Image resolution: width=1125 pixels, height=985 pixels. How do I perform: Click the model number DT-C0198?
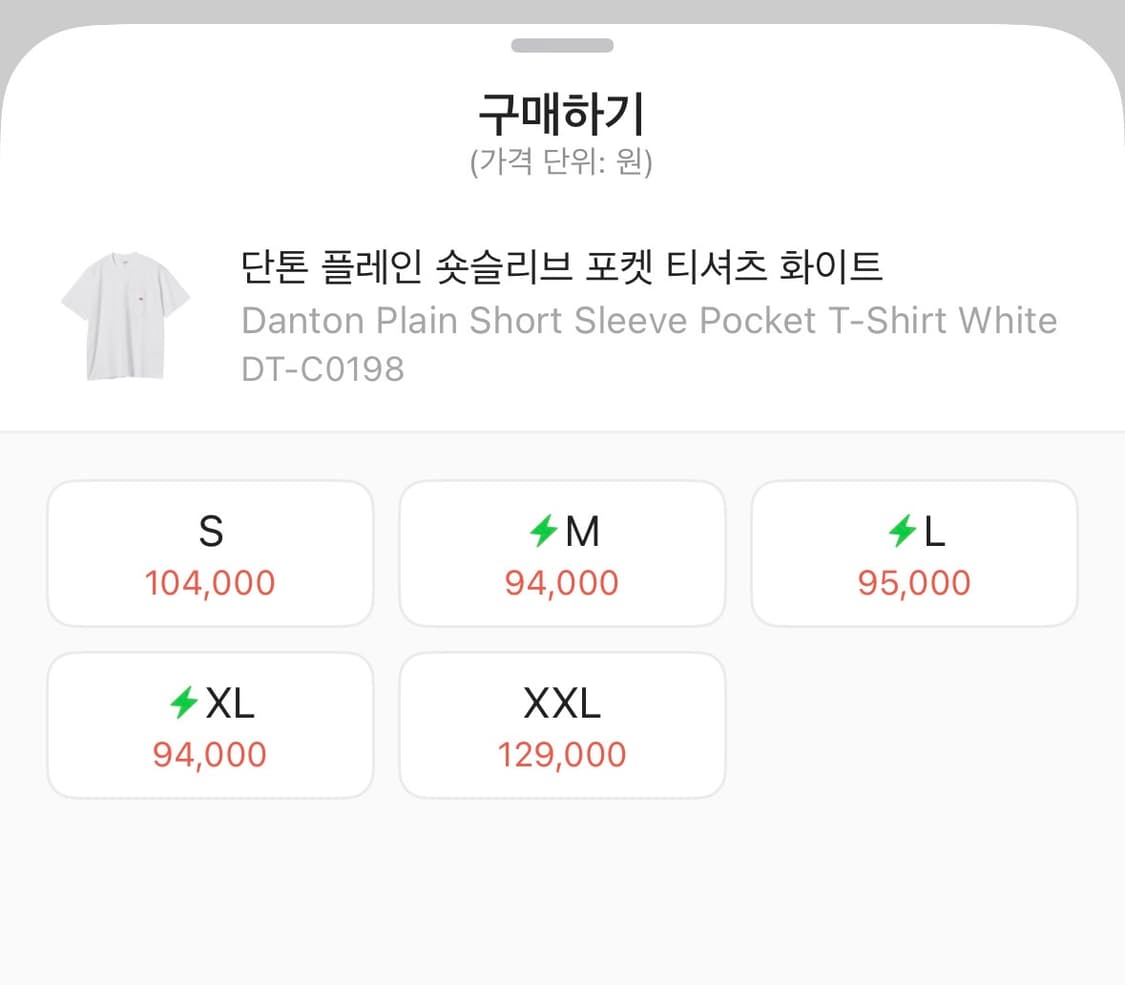(x=322, y=369)
